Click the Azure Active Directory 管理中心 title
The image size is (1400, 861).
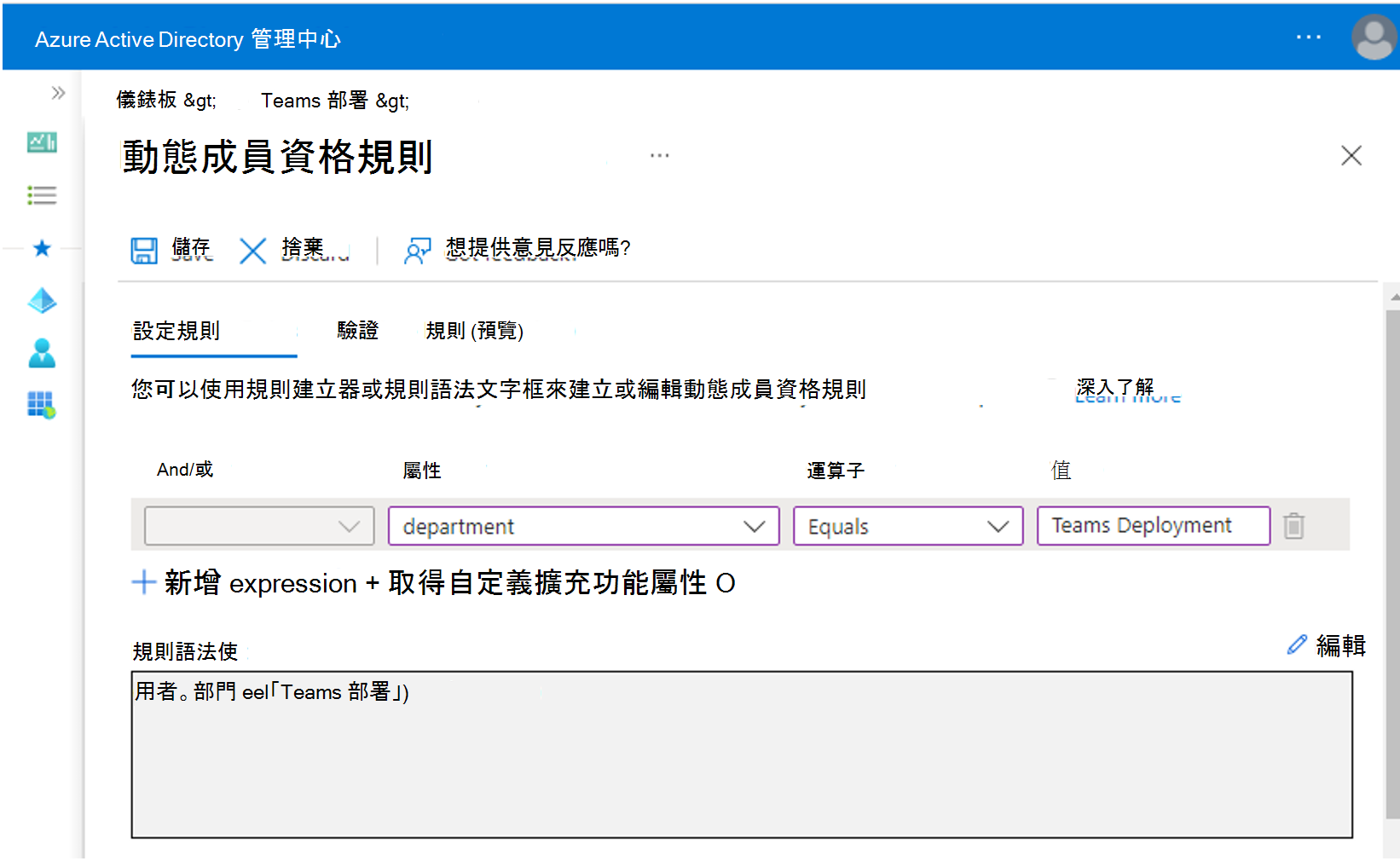tap(188, 39)
